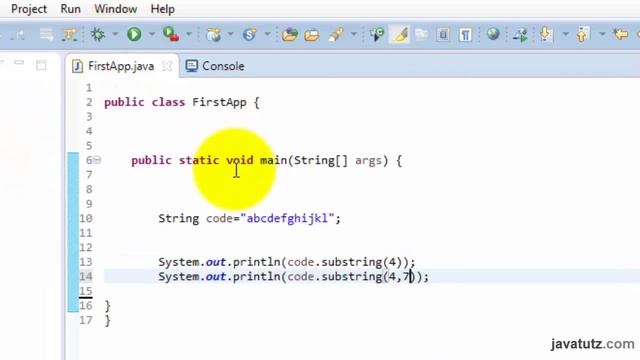
Task: Click the greyed-out folders toolbar icon
Action: (421, 34)
